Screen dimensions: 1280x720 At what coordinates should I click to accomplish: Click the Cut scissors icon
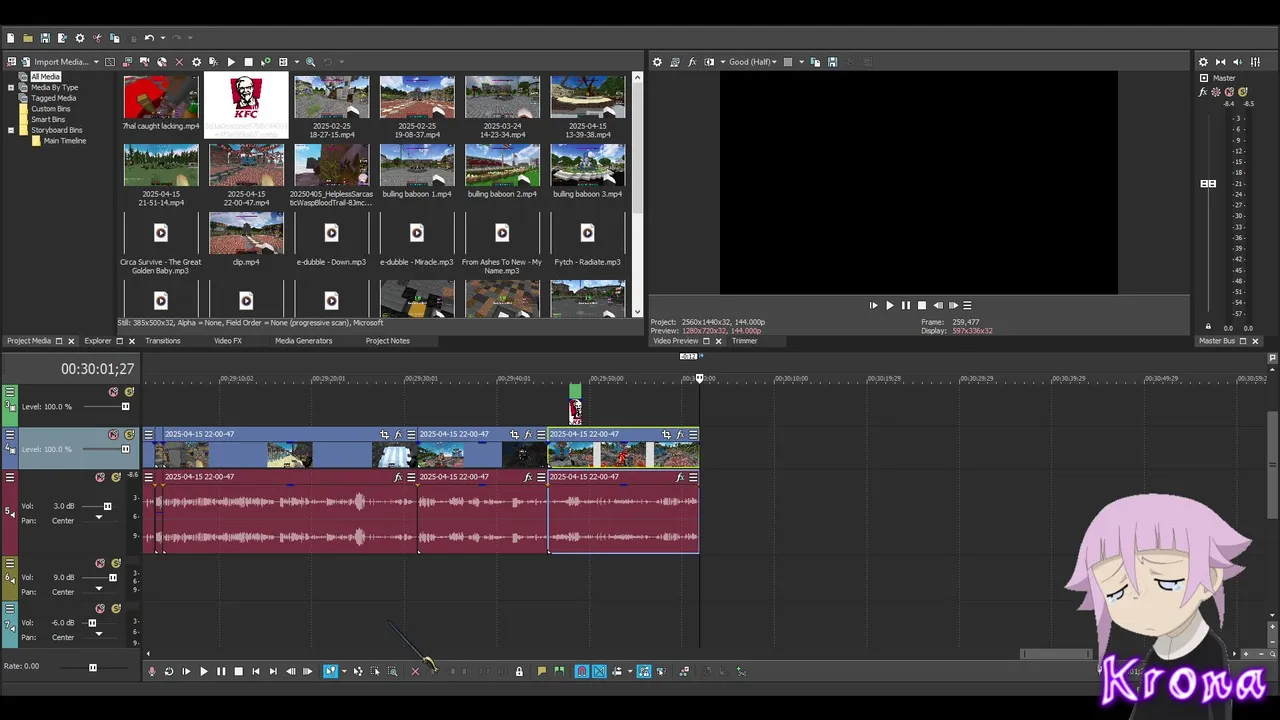click(97, 38)
